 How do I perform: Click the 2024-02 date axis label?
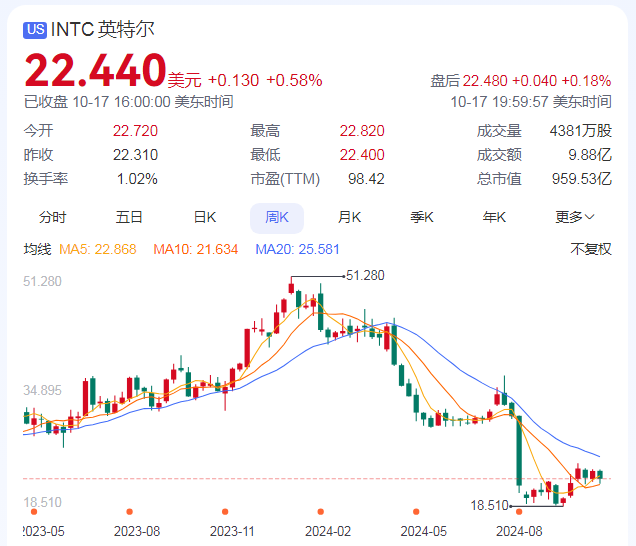328,531
